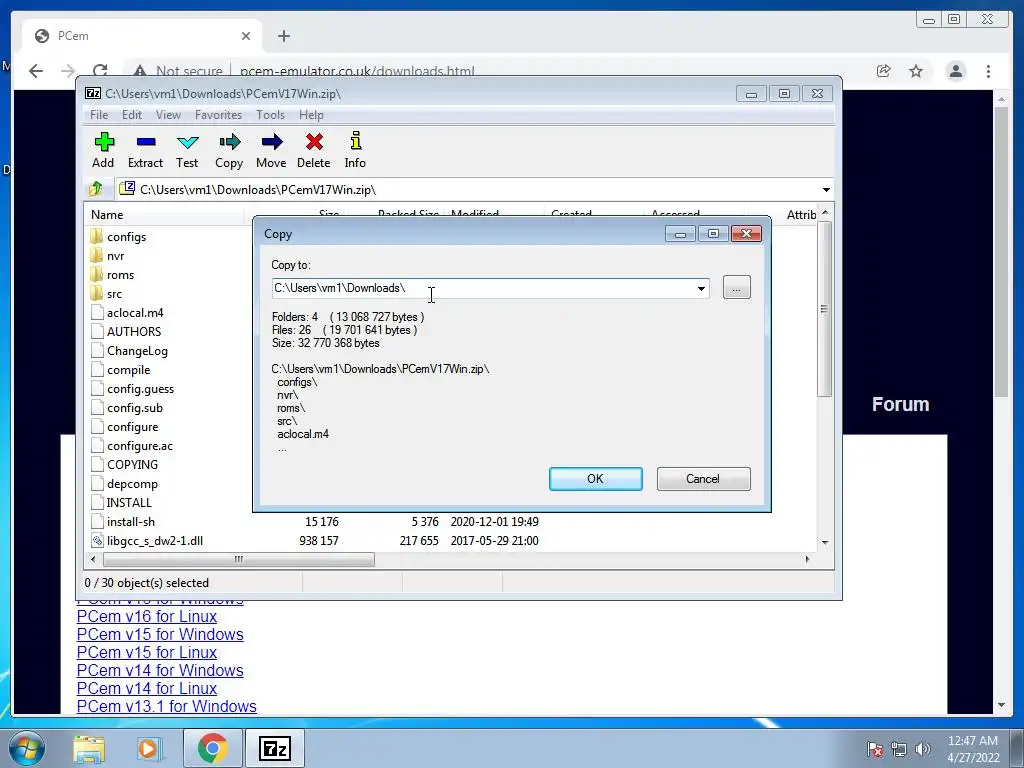Bookmark this page with the star icon

[x=916, y=71]
